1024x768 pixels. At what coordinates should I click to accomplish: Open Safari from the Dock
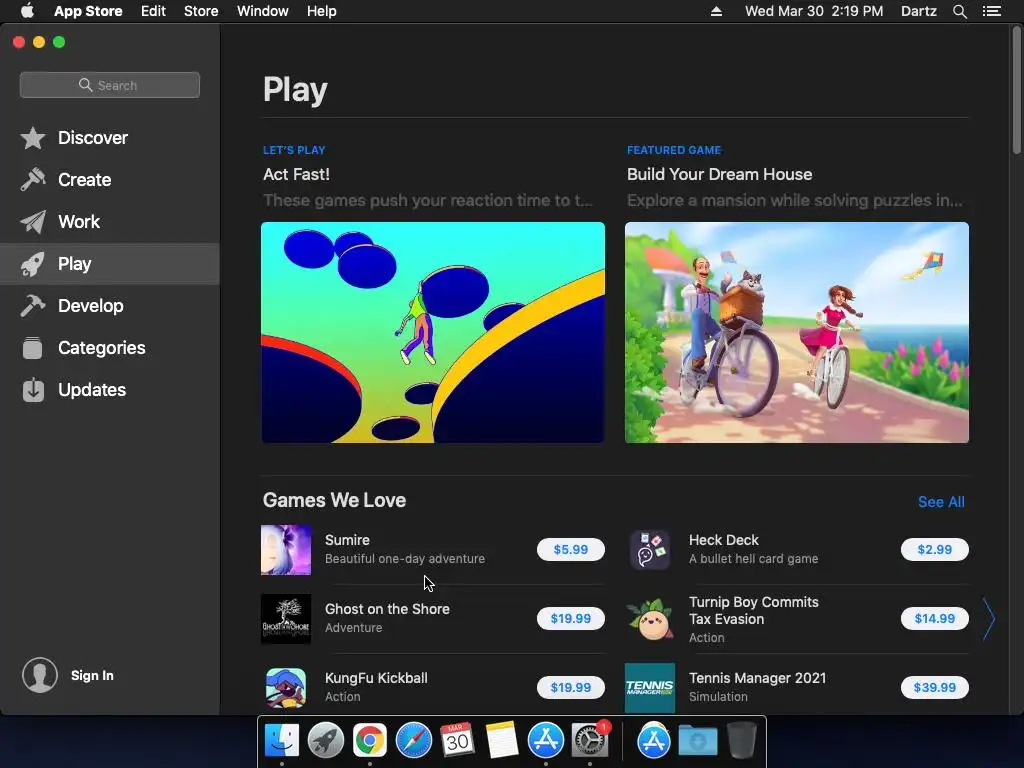click(x=413, y=741)
